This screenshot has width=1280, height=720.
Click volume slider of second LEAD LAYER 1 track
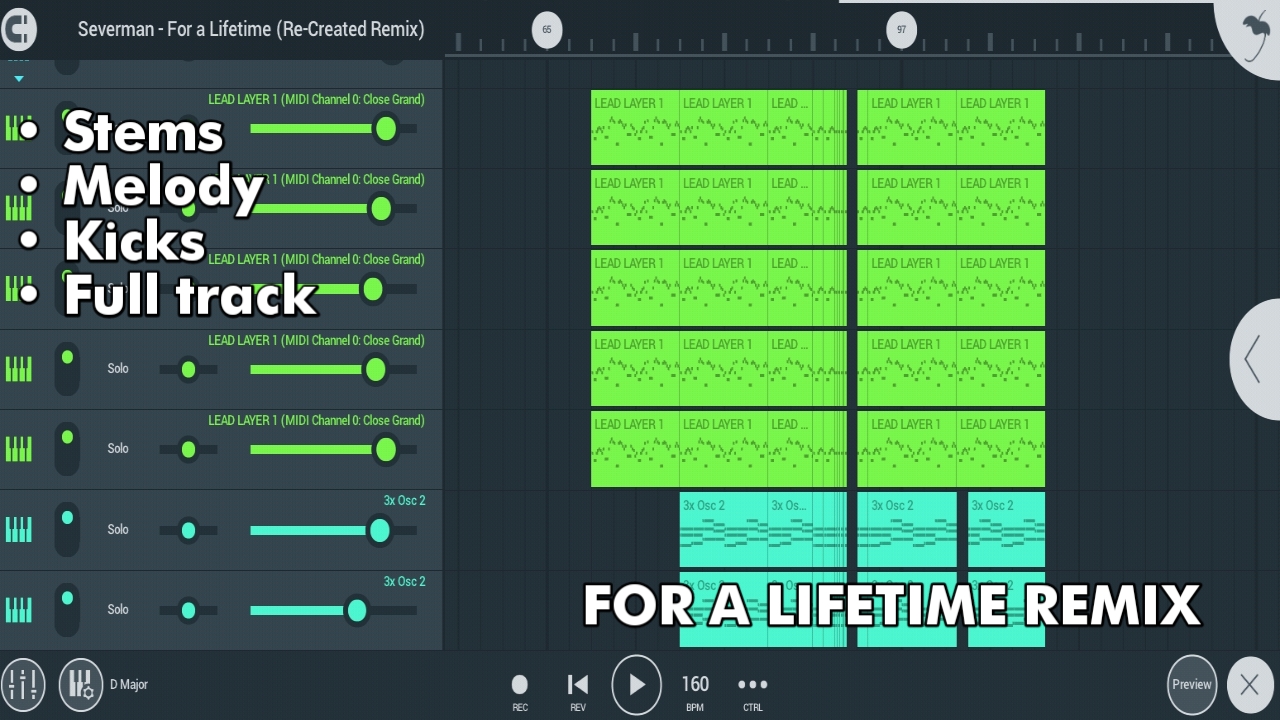[x=333, y=209]
